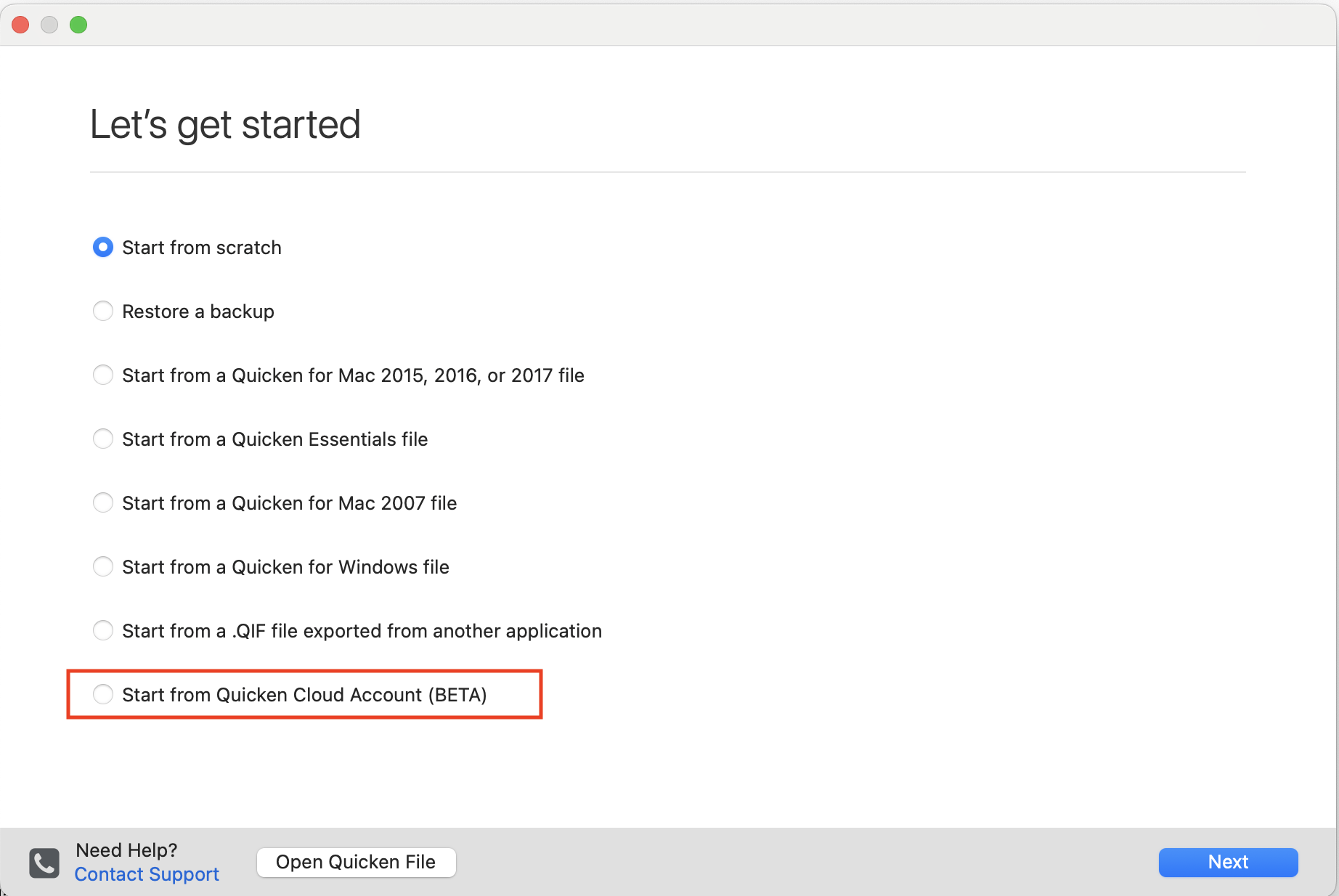This screenshot has height=896, width=1339.
Task: Choose the .QIF file import option
Action: tap(103, 630)
